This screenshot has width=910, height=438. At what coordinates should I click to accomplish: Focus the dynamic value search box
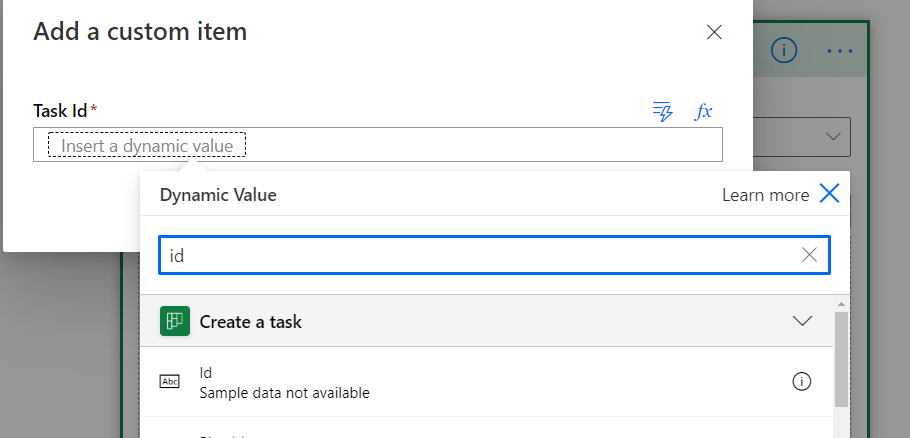480,255
